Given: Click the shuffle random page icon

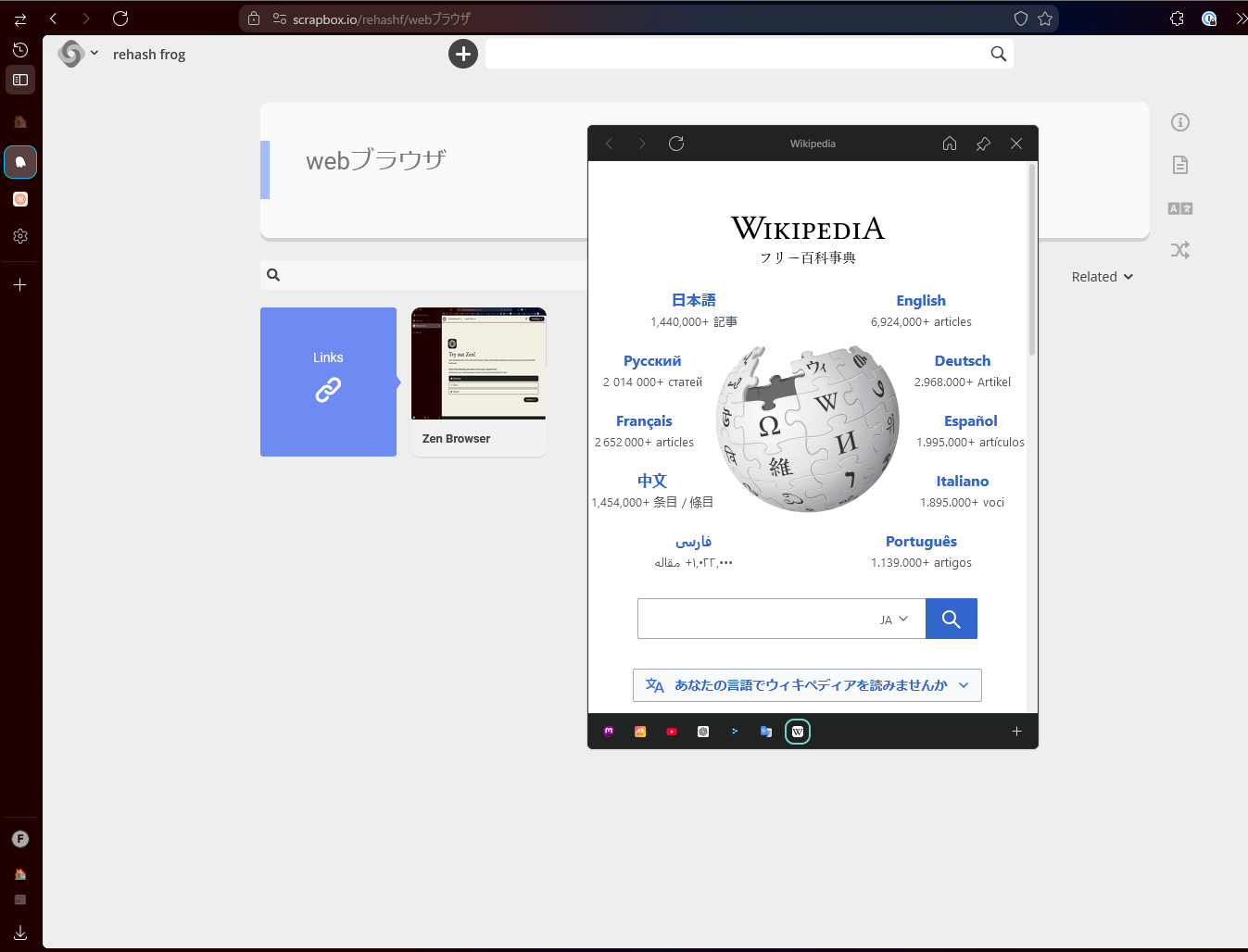Looking at the screenshot, I should click(x=1180, y=250).
